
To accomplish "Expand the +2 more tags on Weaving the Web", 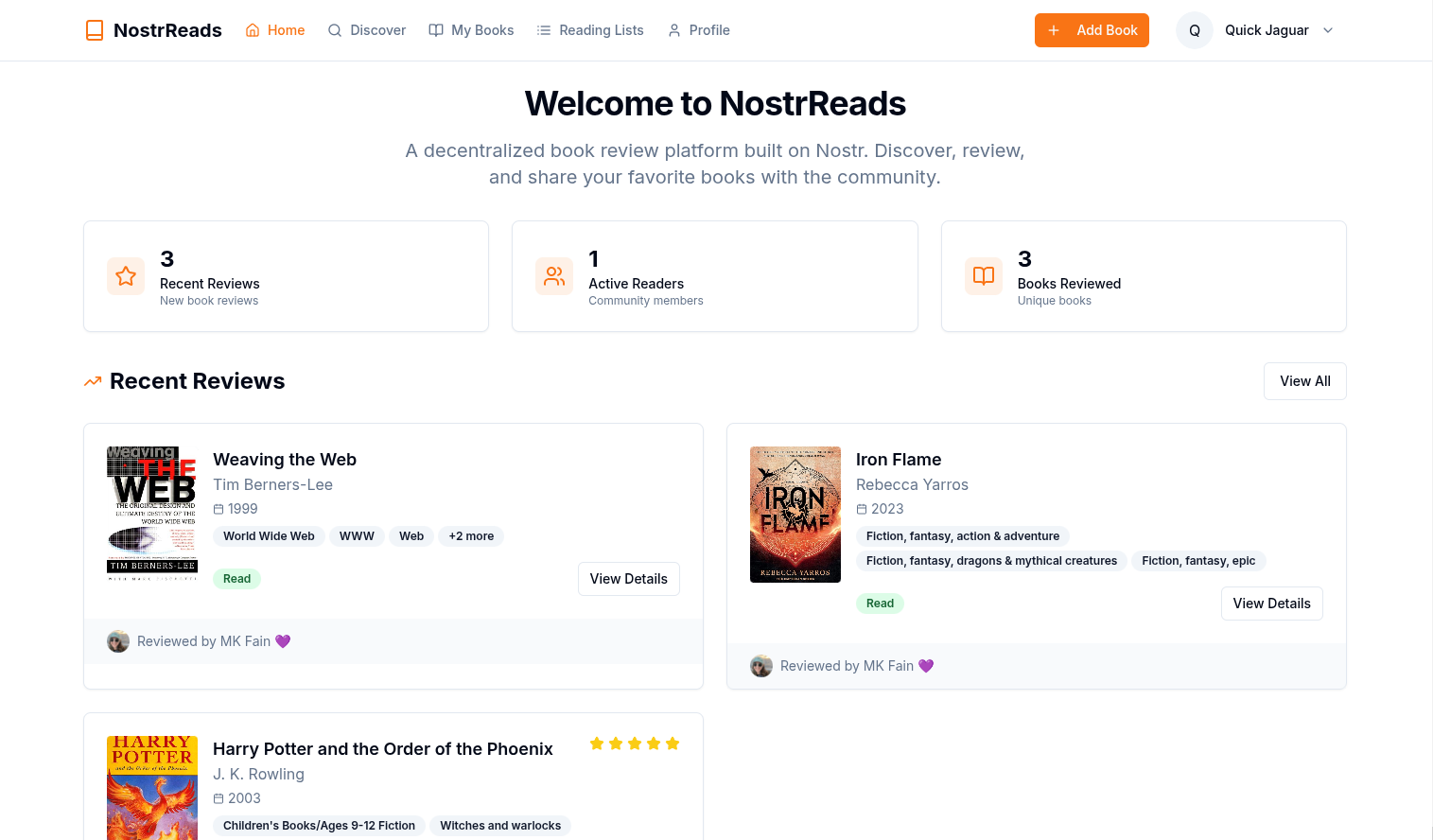I will coord(471,535).
